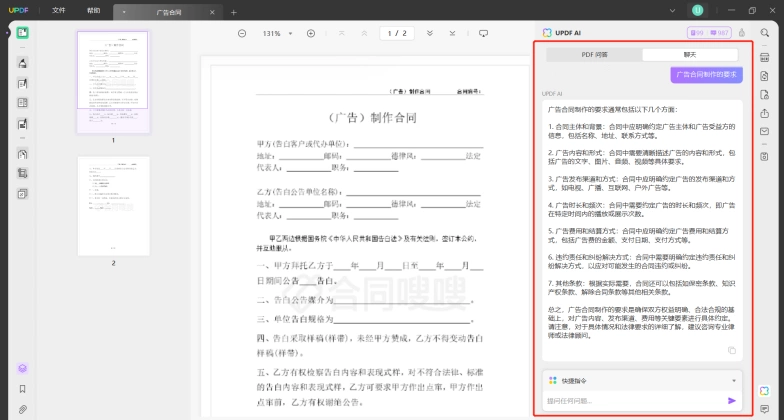Open the Reader mode in left sidebar
Viewport: 784px width, 420px height.
point(22,33)
